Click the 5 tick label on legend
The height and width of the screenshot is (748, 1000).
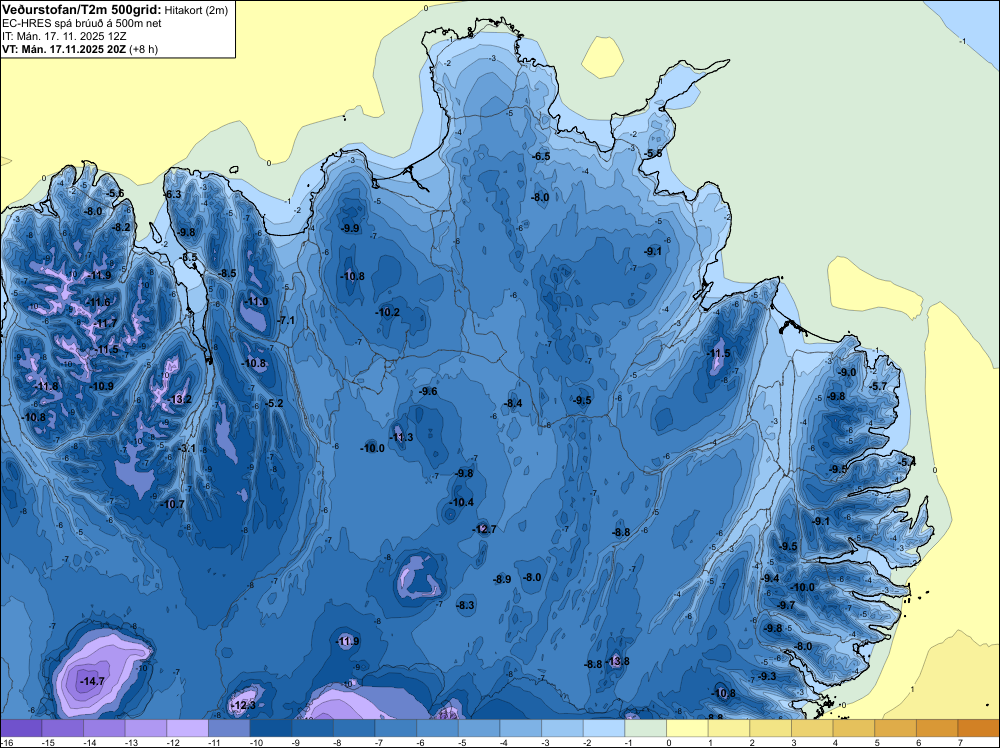coord(878,743)
